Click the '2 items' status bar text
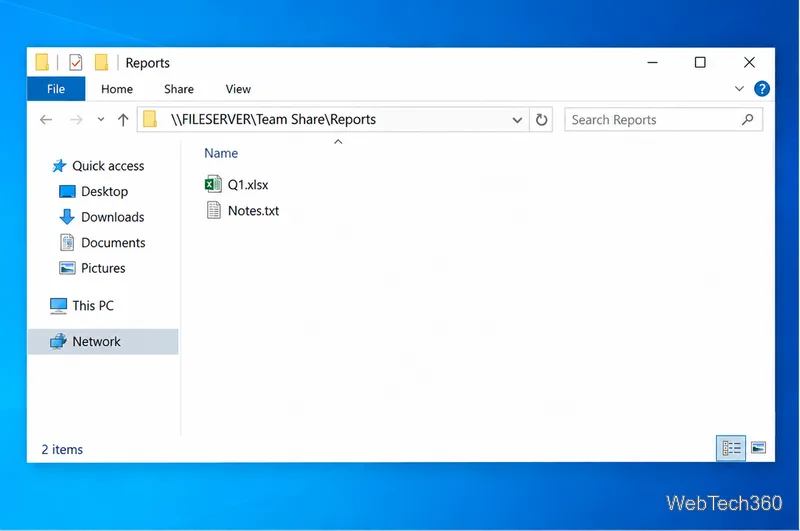 [62, 449]
